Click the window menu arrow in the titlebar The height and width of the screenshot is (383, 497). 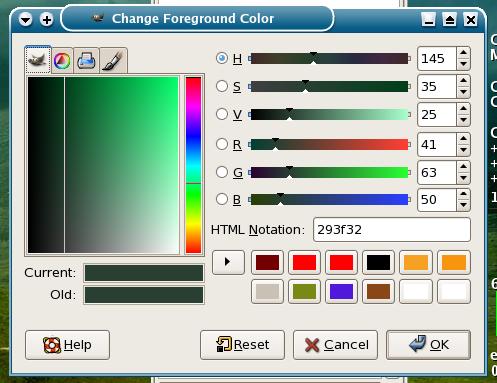click(26, 20)
